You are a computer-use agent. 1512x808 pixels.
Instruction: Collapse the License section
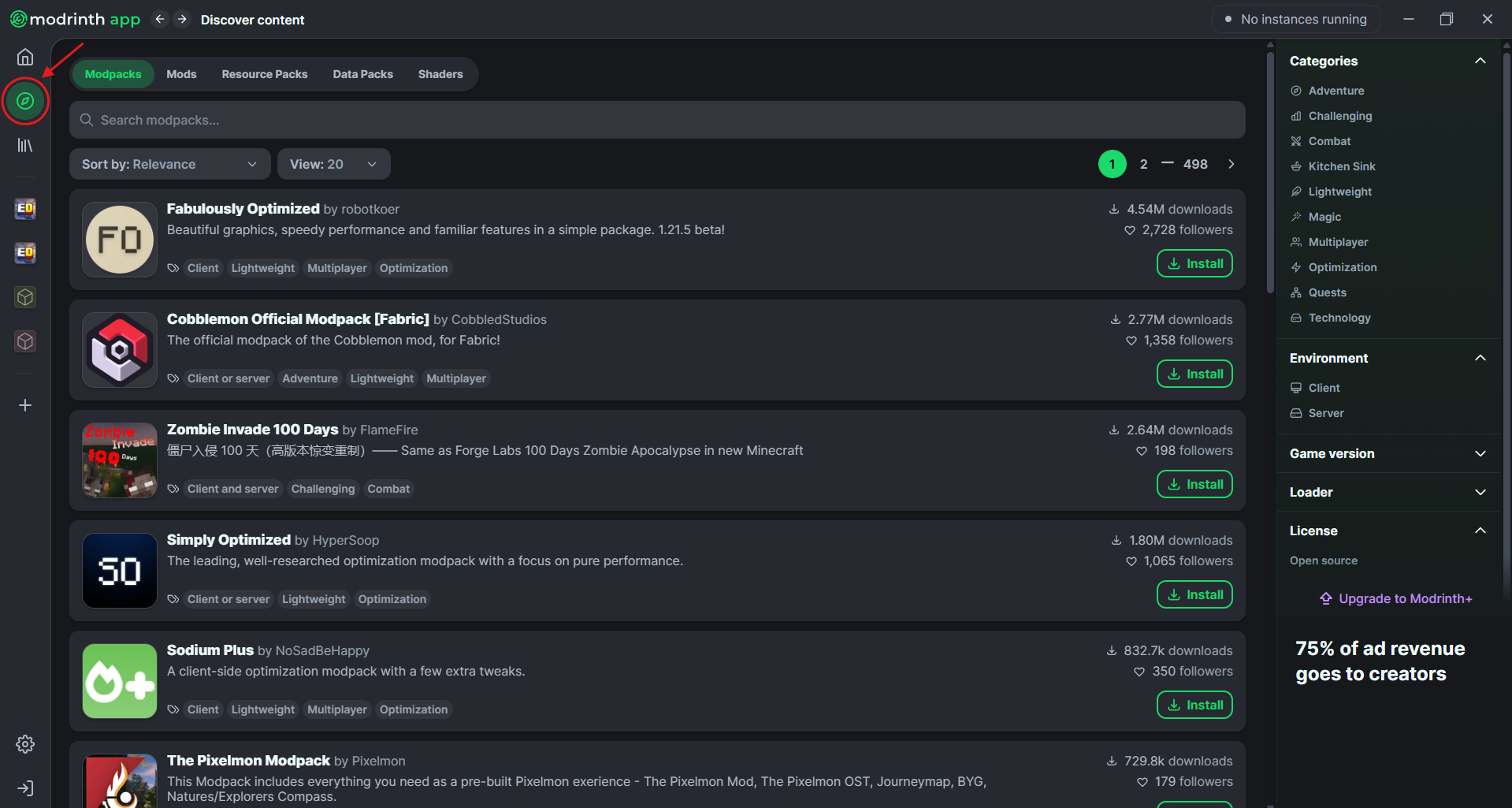tap(1480, 531)
